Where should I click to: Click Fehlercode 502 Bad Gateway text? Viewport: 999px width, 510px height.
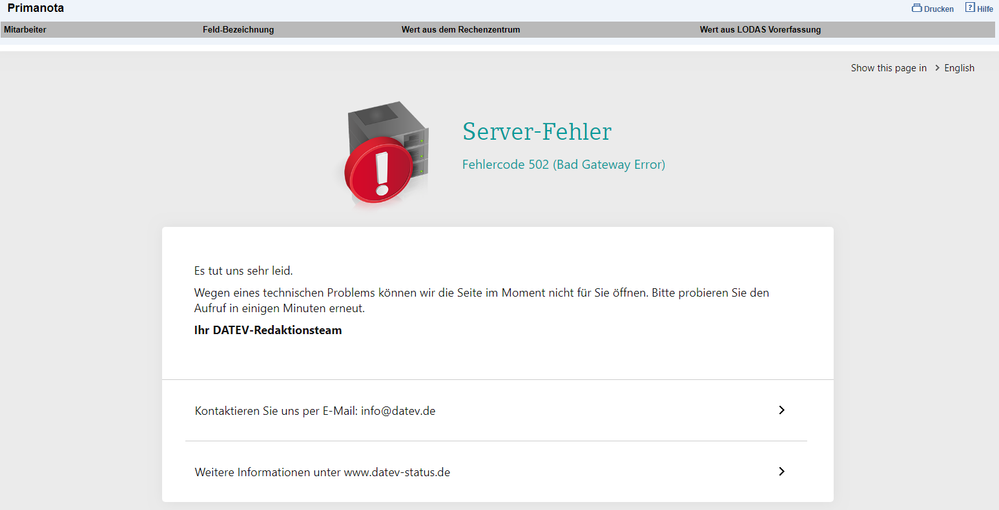[x=563, y=164]
